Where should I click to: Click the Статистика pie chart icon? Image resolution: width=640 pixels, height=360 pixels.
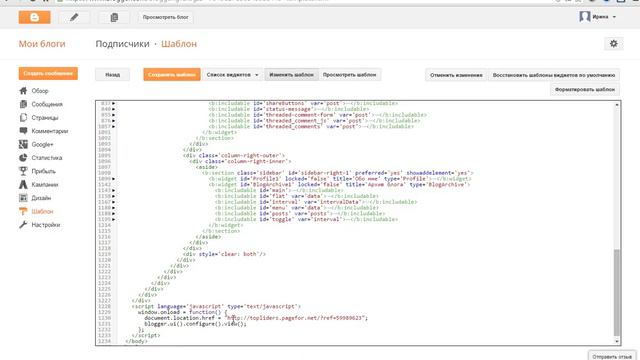pos(23,158)
